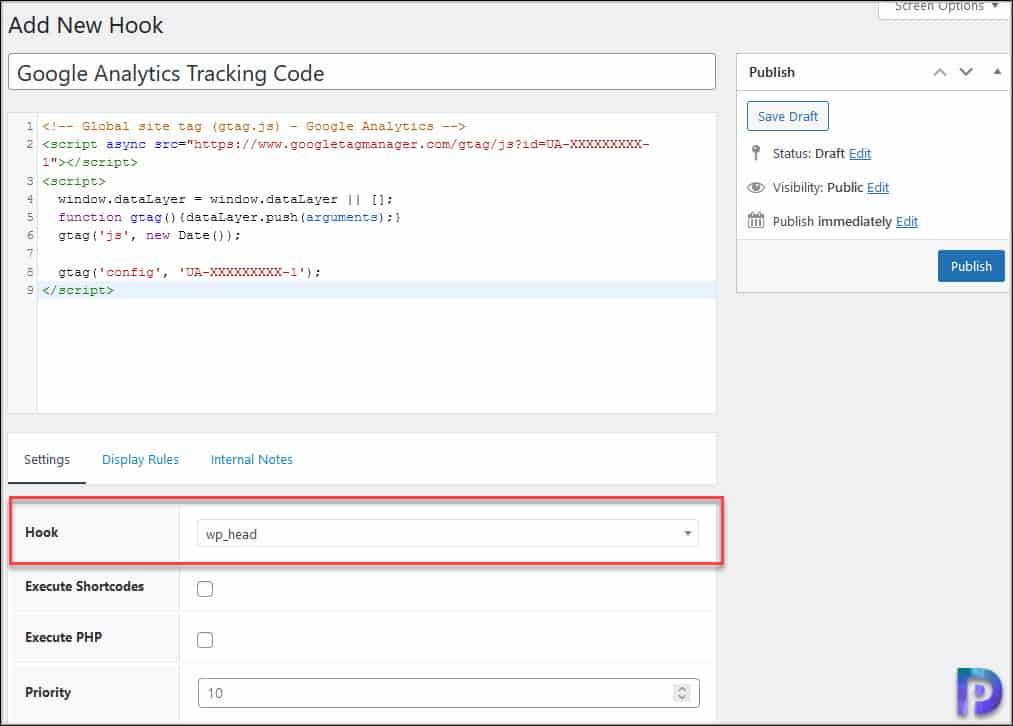This screenshot has width=1013, height=726.
Task: Click the Publish button
Action: [x=970, y=266]
